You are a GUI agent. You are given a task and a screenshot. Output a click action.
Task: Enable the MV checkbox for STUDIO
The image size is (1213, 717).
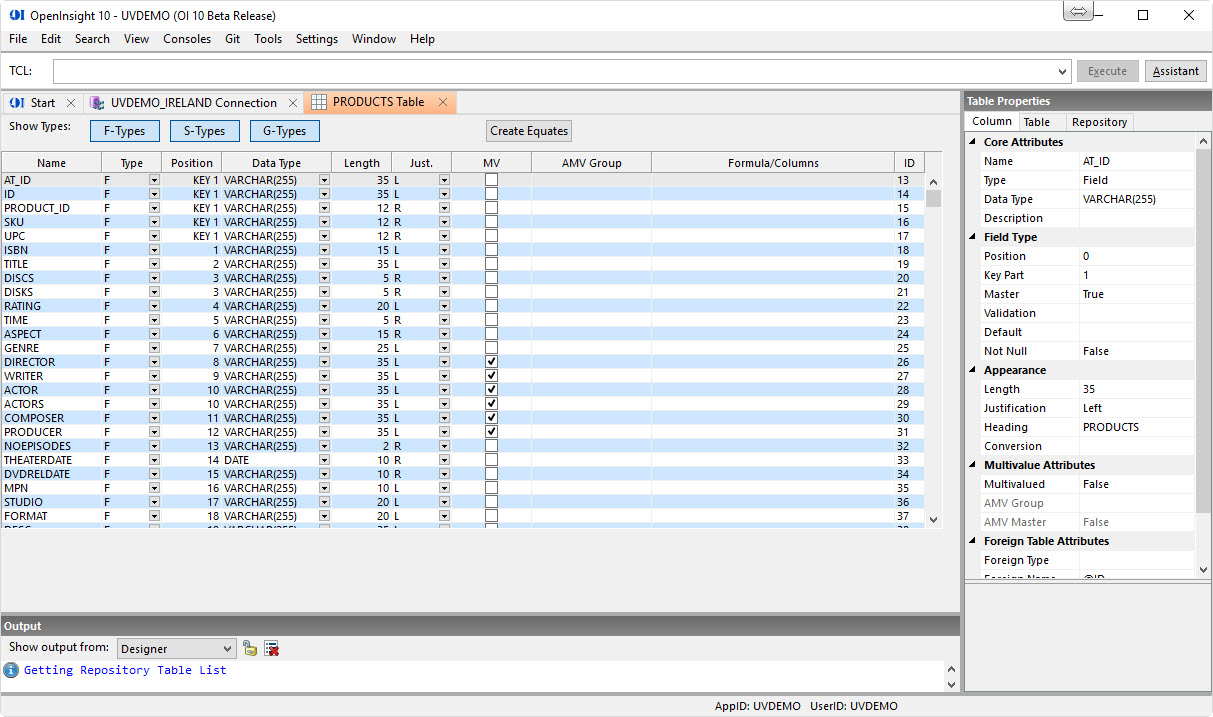[x=491, y=502]
